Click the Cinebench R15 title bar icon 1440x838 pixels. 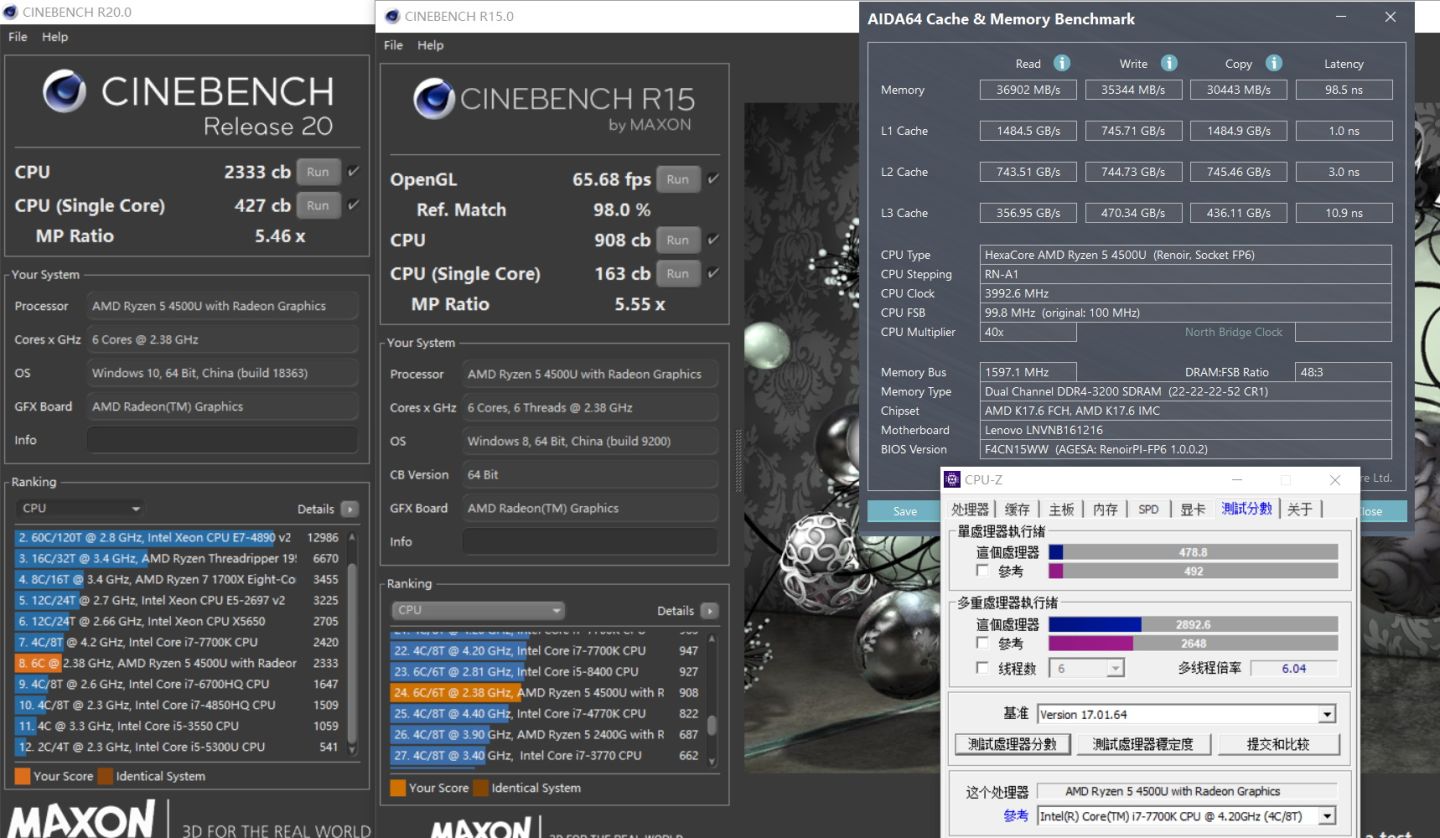click(392, 16)
